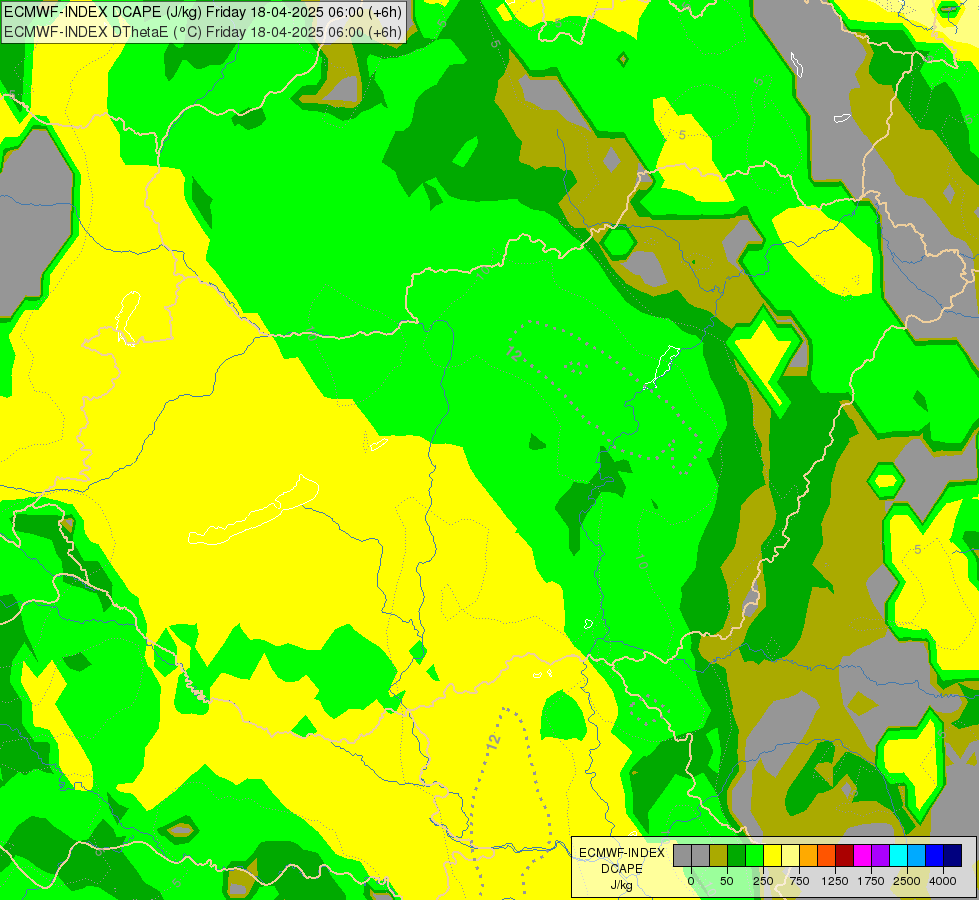Pick the pale yellow legend swatch
979x900 pixels.
tap(790, 855)
